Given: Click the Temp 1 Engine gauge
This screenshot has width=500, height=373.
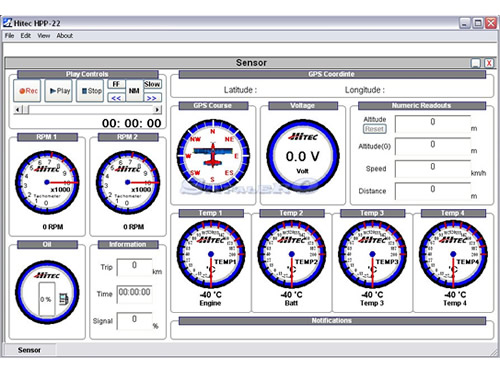Looking at the screenshot, I should click(211, 254).
